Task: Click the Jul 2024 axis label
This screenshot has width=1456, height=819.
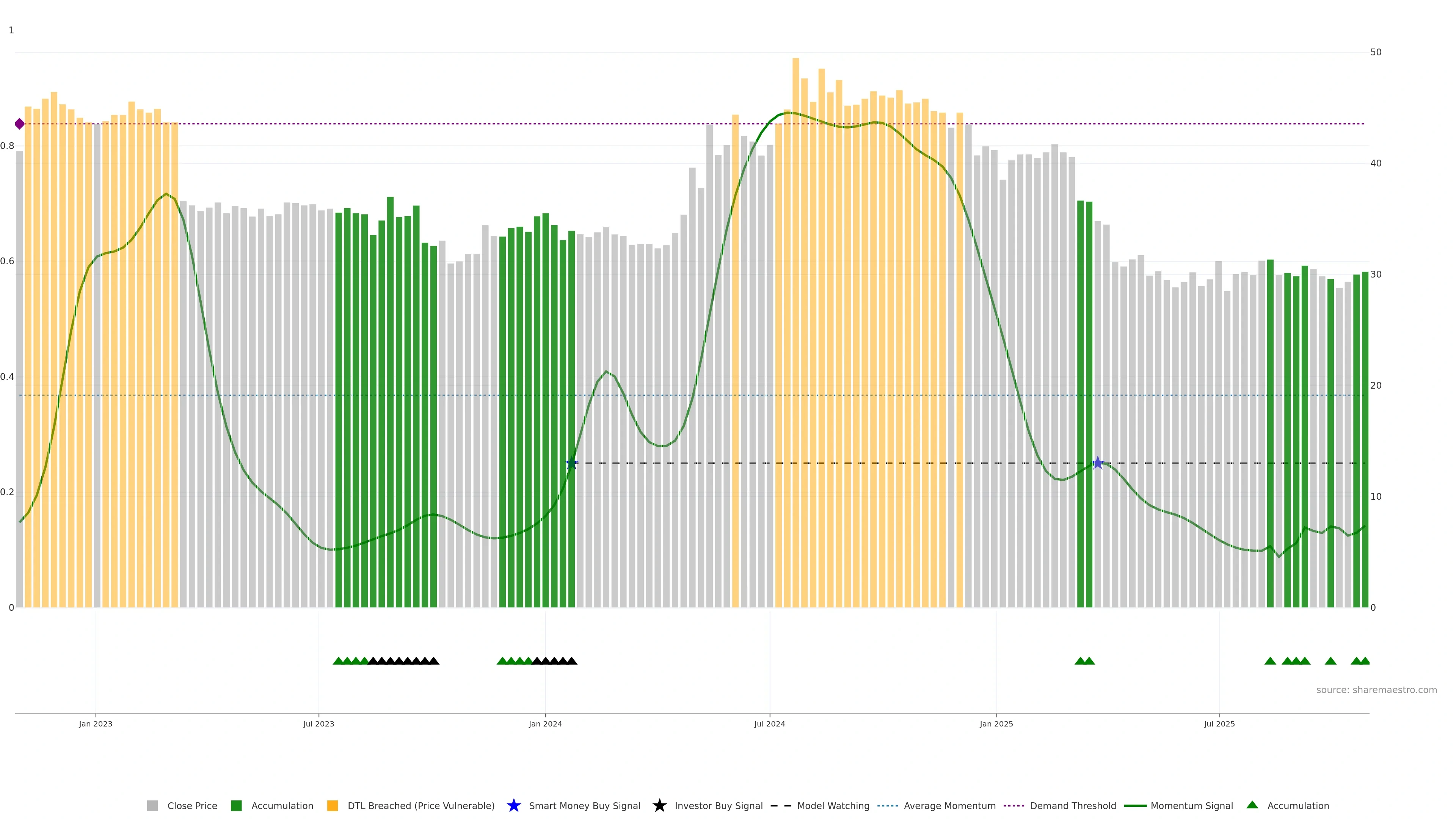Action: point(769,723)
